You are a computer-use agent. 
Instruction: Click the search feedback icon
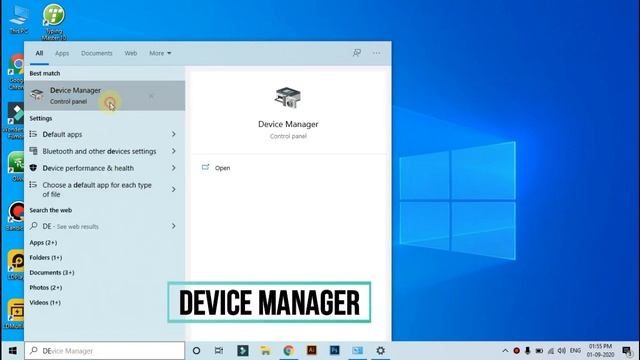[357, 53]
